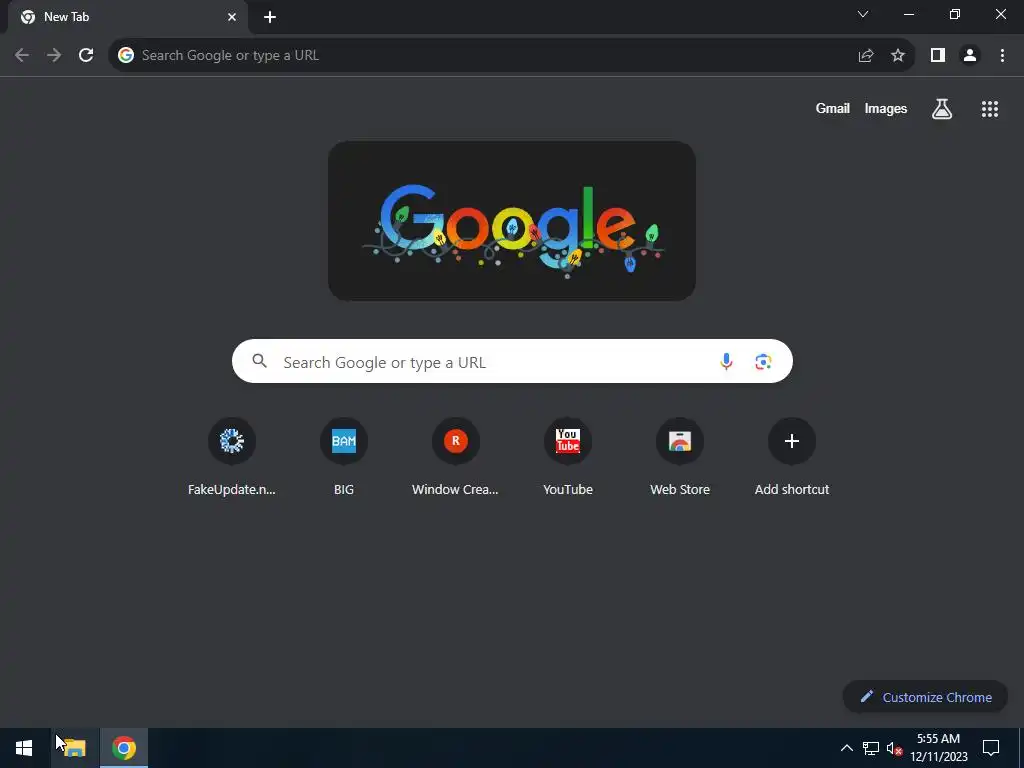
Task: Click the Google icon in the address bar
Action: [x=126, y=56]
